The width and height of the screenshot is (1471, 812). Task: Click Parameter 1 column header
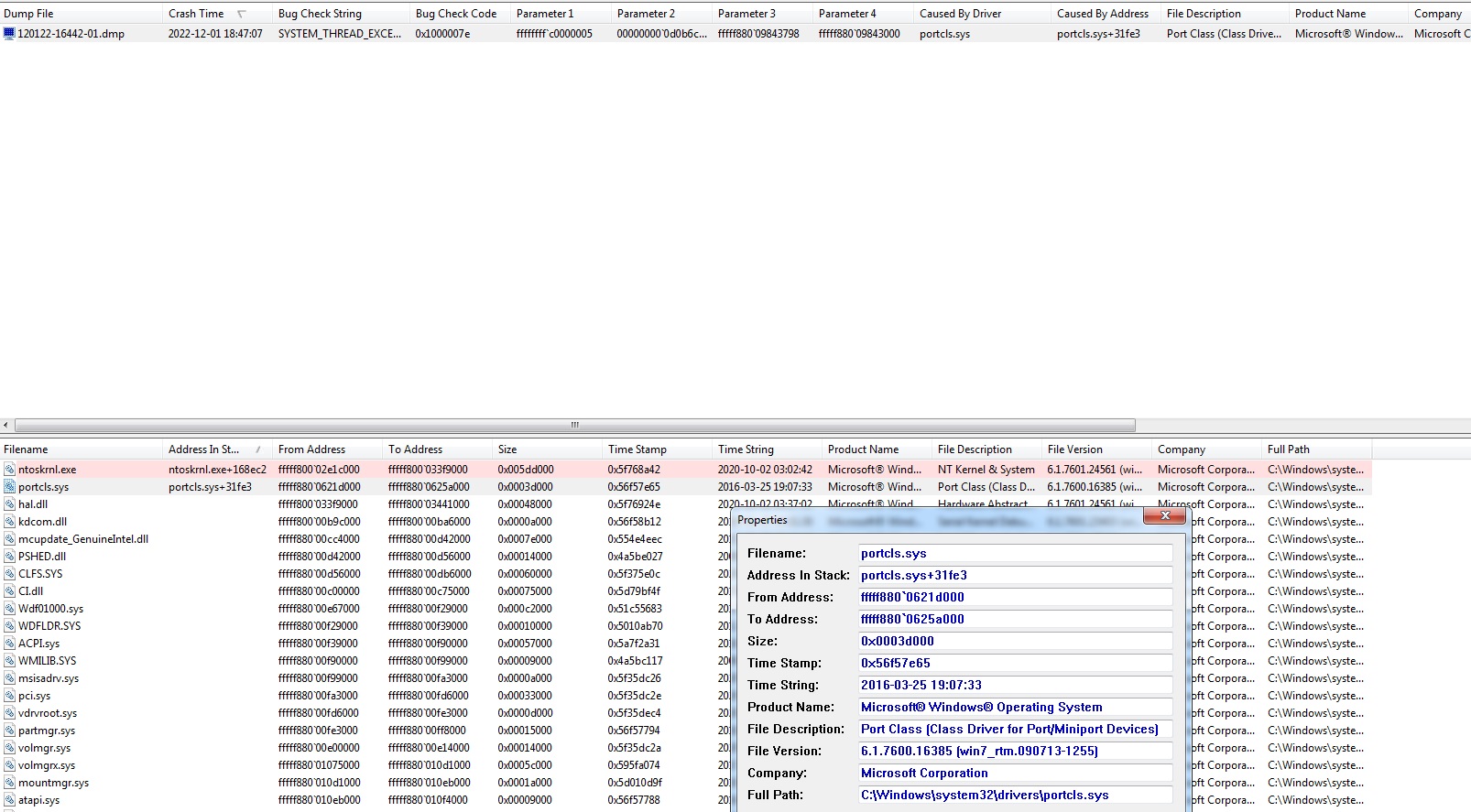point(561,14)
